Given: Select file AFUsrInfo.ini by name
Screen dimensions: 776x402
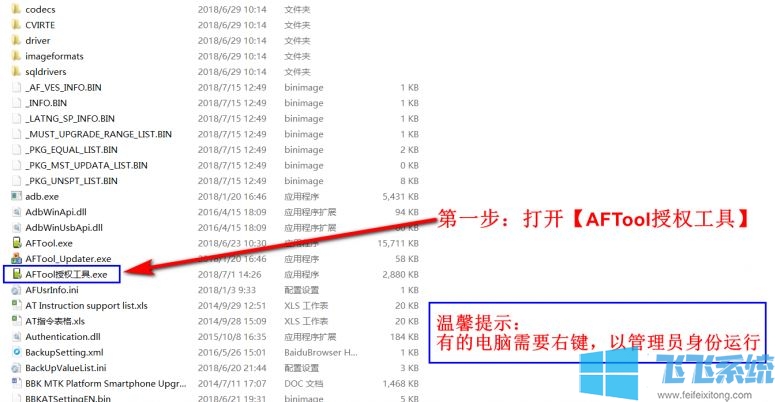Looking at the screenshot, I should pos(51,290).
